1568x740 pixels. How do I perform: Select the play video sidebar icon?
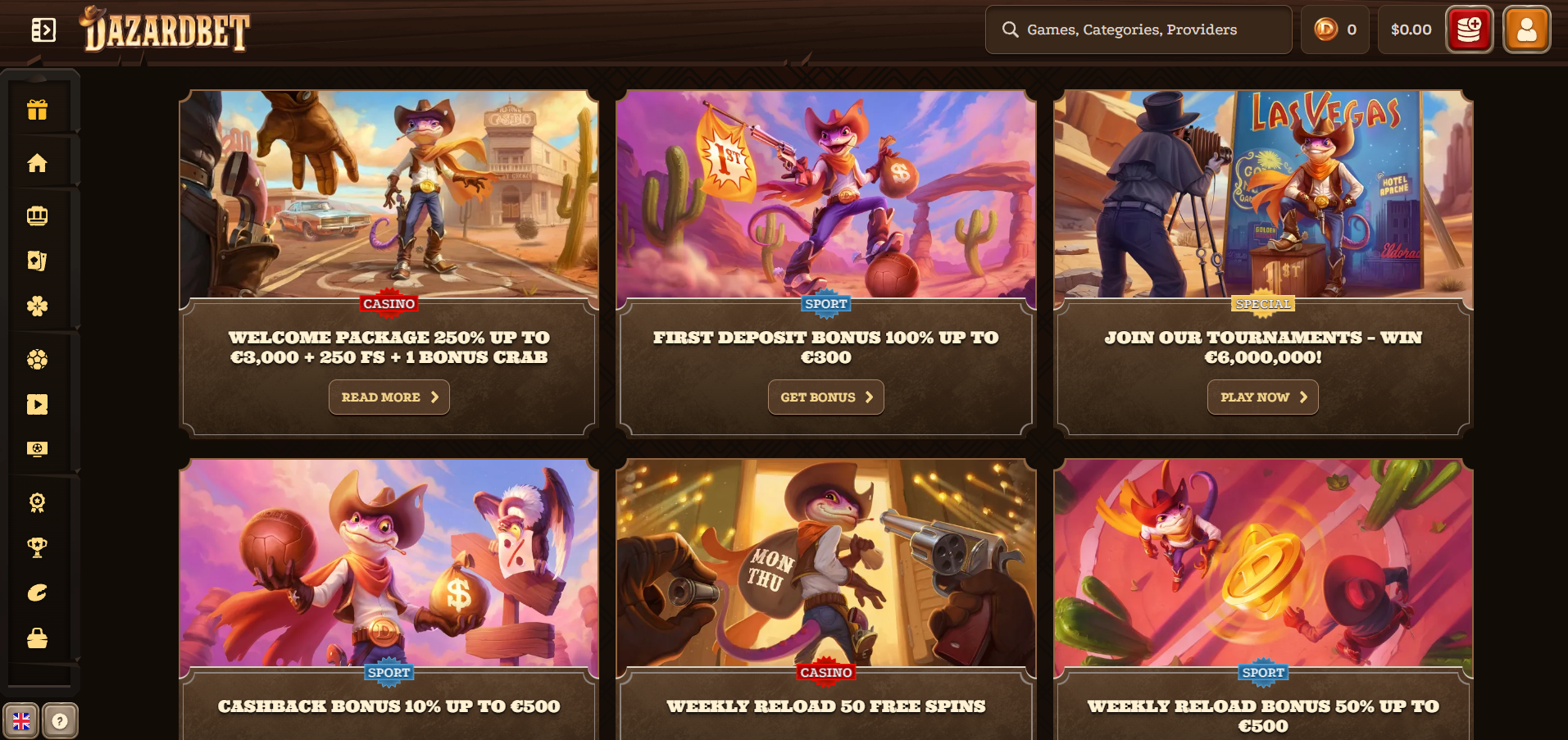(x=37, y=404)
